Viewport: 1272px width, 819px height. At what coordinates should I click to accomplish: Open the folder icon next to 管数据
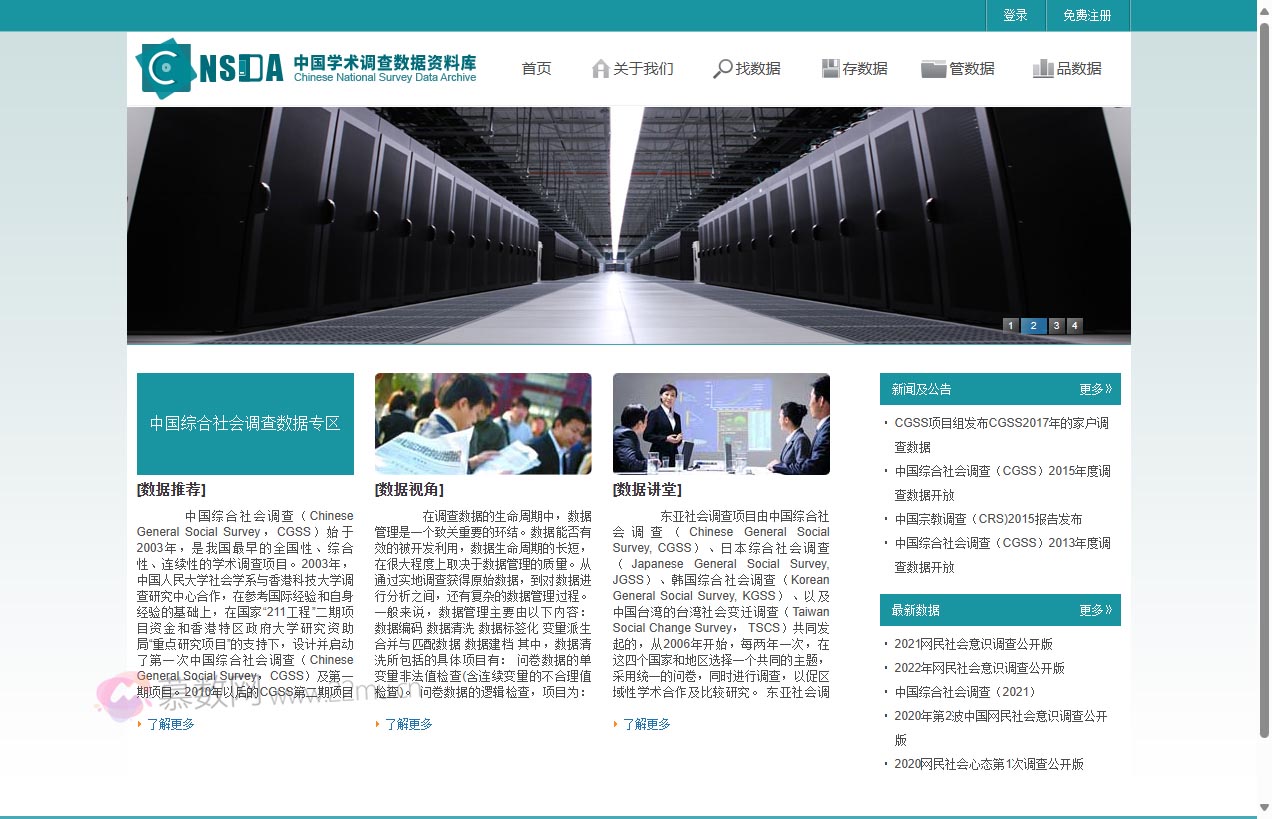[x=933, y=67]
